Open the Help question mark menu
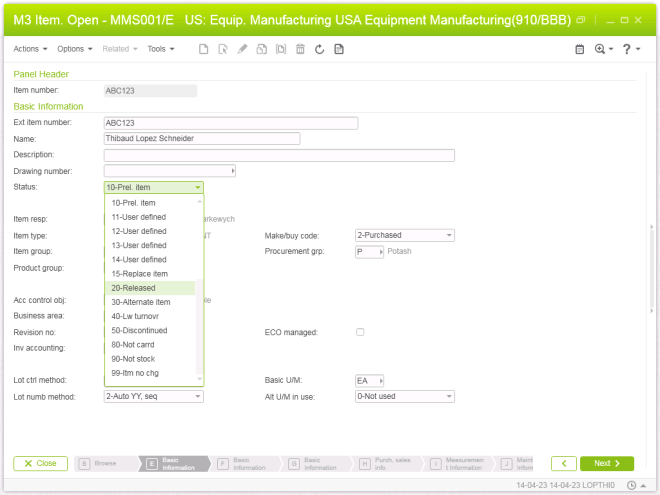 pos(630,49)
